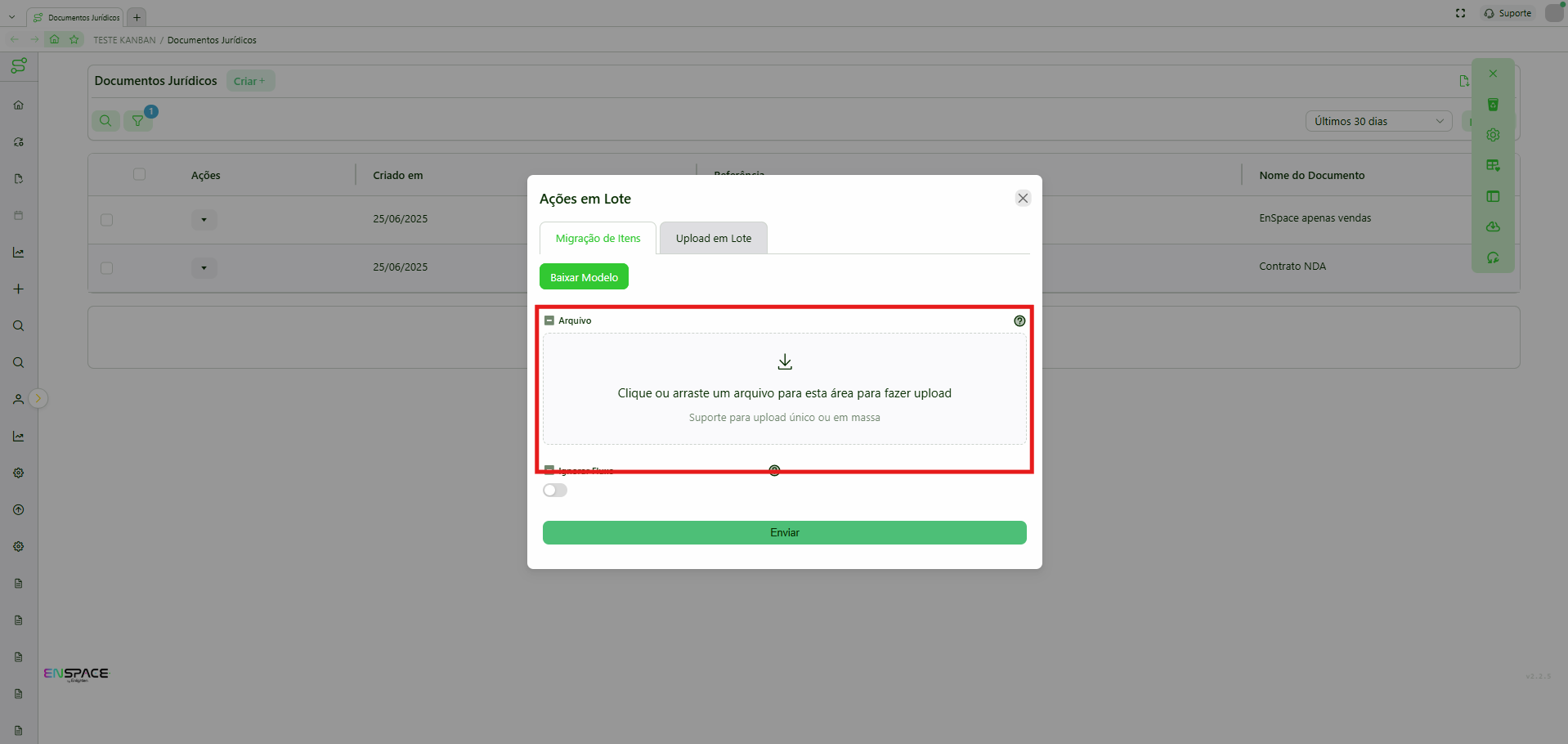Click the plus icon in left sidebar

coord(19,289)
